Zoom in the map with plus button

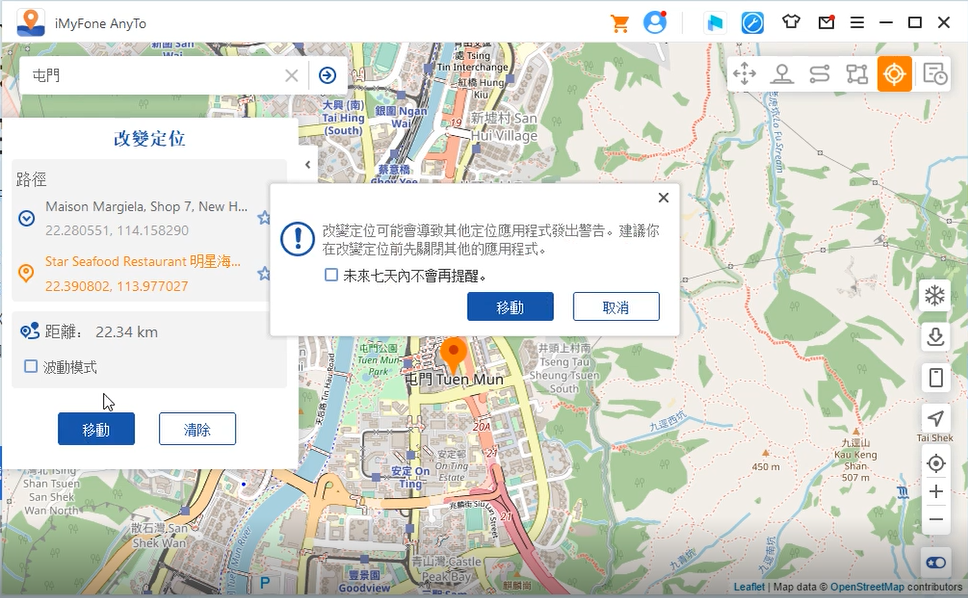(x=935, y=492)
